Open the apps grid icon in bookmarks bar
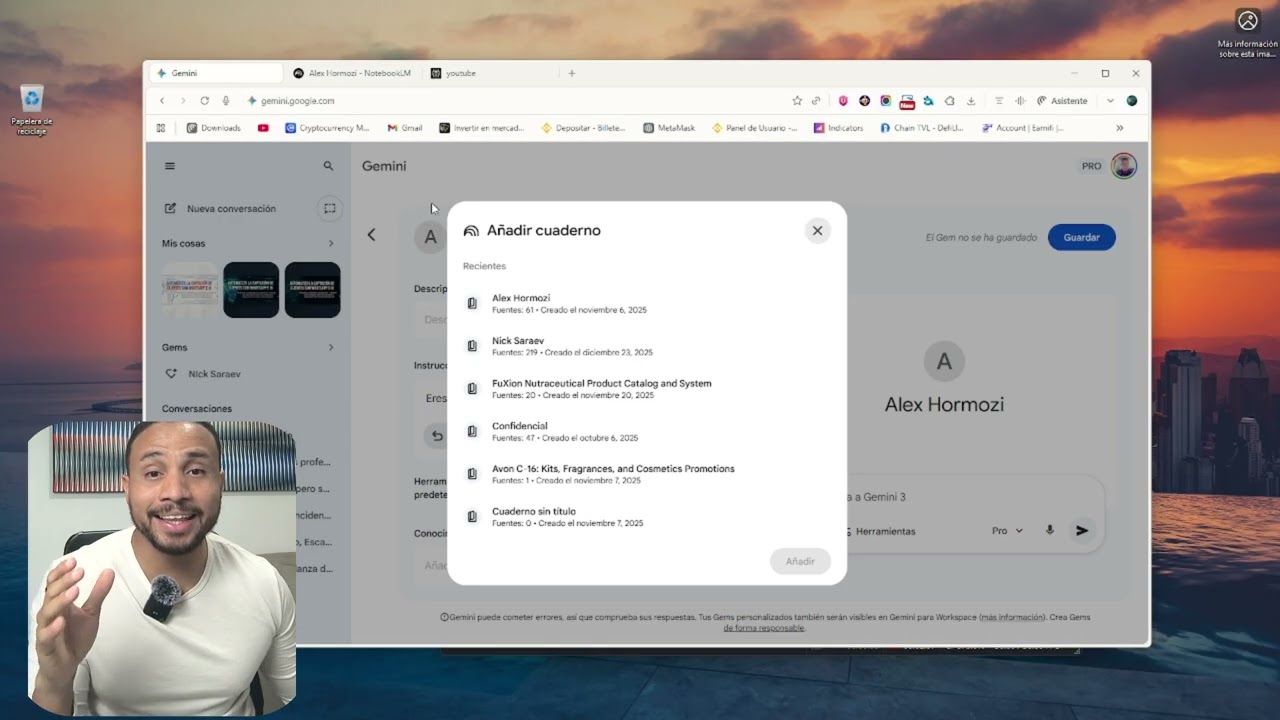The width and height of the screenshot is (1280, 720). 161,128
